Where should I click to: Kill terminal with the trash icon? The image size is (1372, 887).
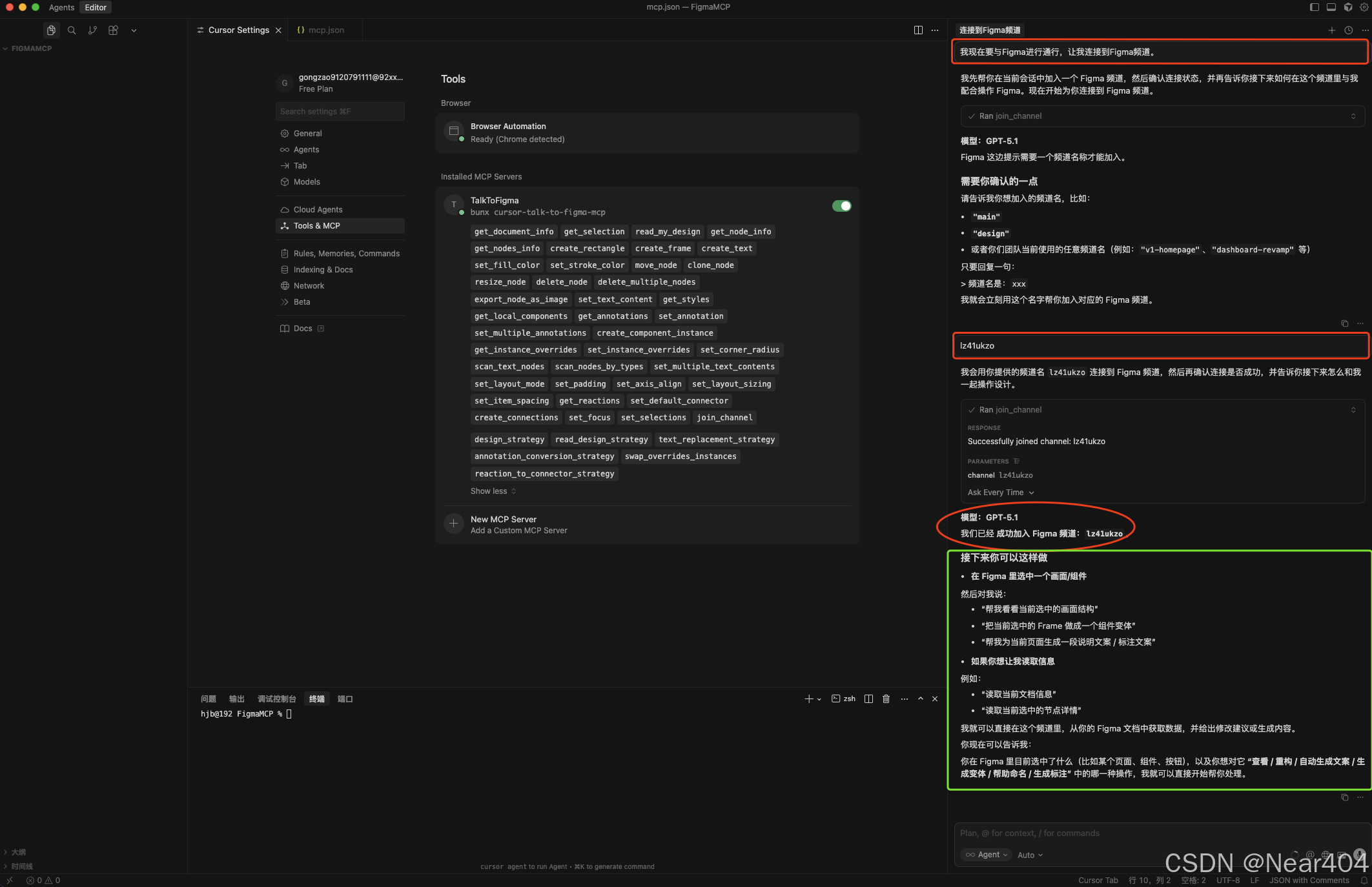(886, 698)
